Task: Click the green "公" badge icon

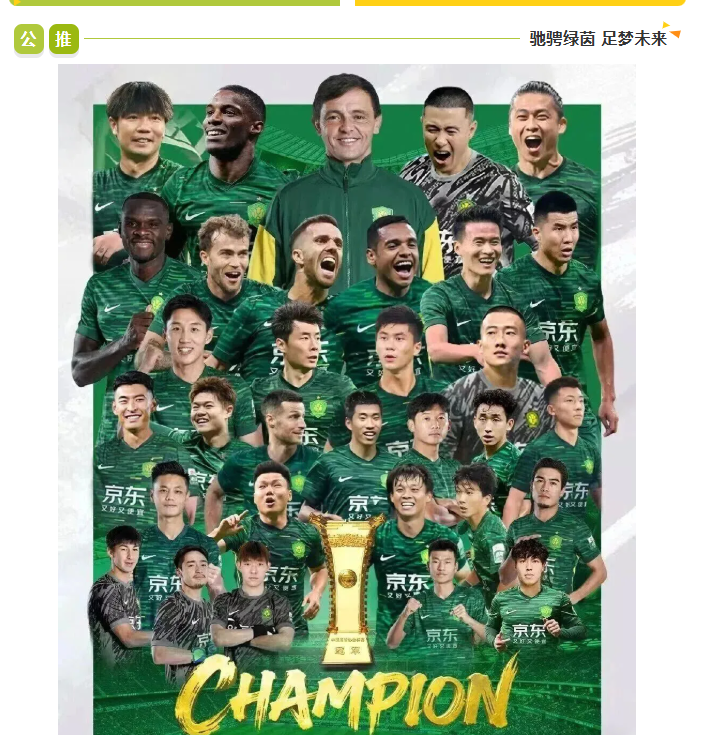Action: tap(29, 39)
